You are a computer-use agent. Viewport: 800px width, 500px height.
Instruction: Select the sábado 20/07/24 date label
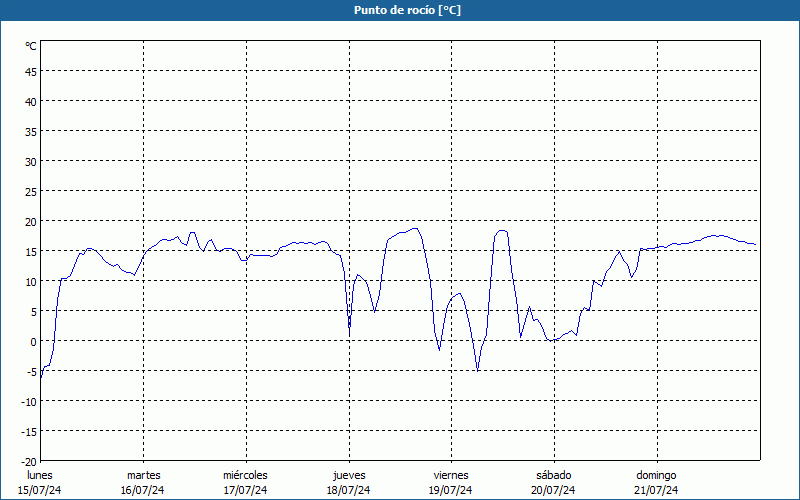pos(553,482)
